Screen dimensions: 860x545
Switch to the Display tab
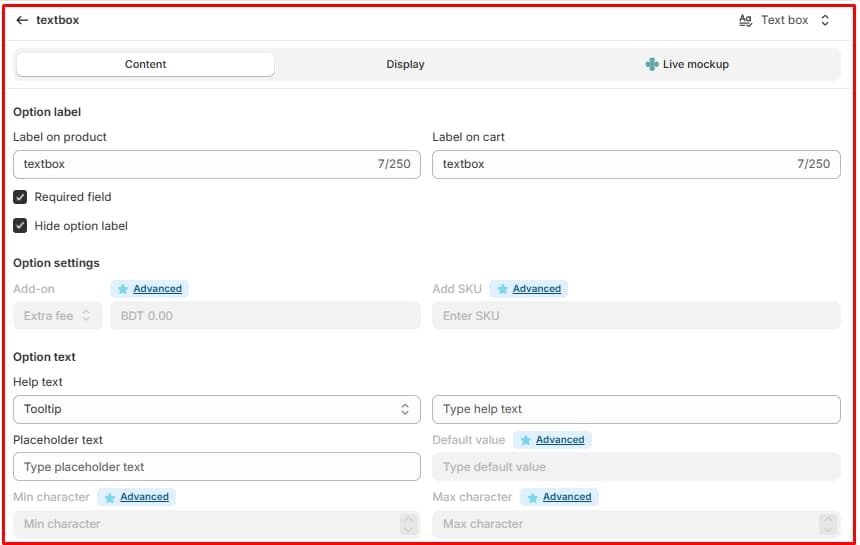pyautogui.click(x=405, y=64)
